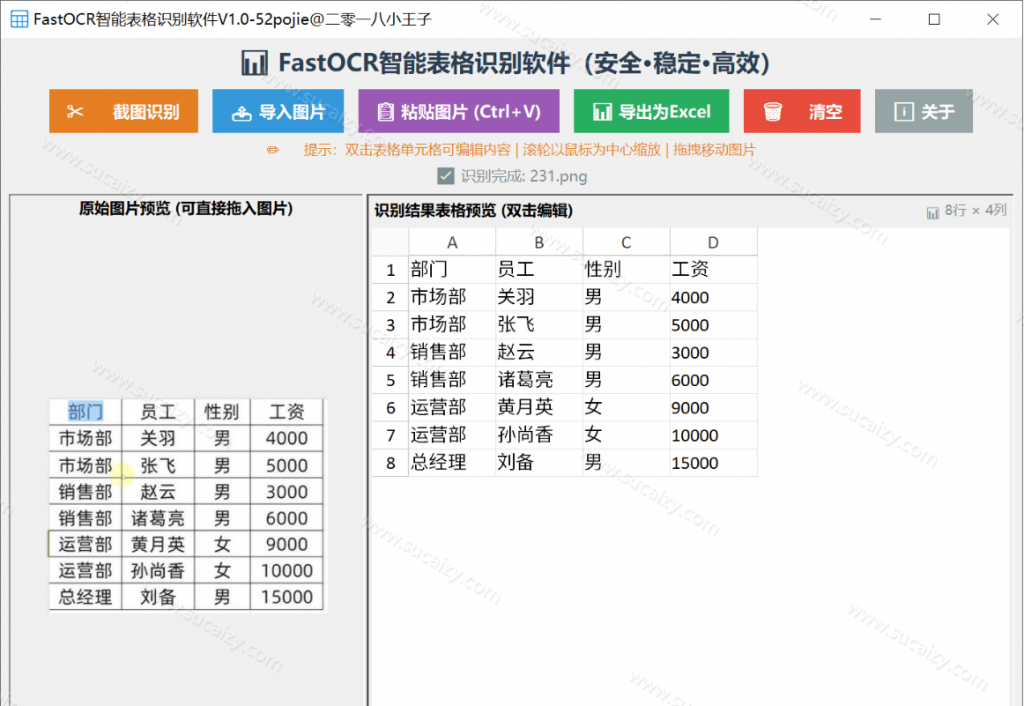The width and height of the screenshot is (1024, 706).
Task: Click the clipboard icon on 粘贴图片 button
Action: click(385, 112)
